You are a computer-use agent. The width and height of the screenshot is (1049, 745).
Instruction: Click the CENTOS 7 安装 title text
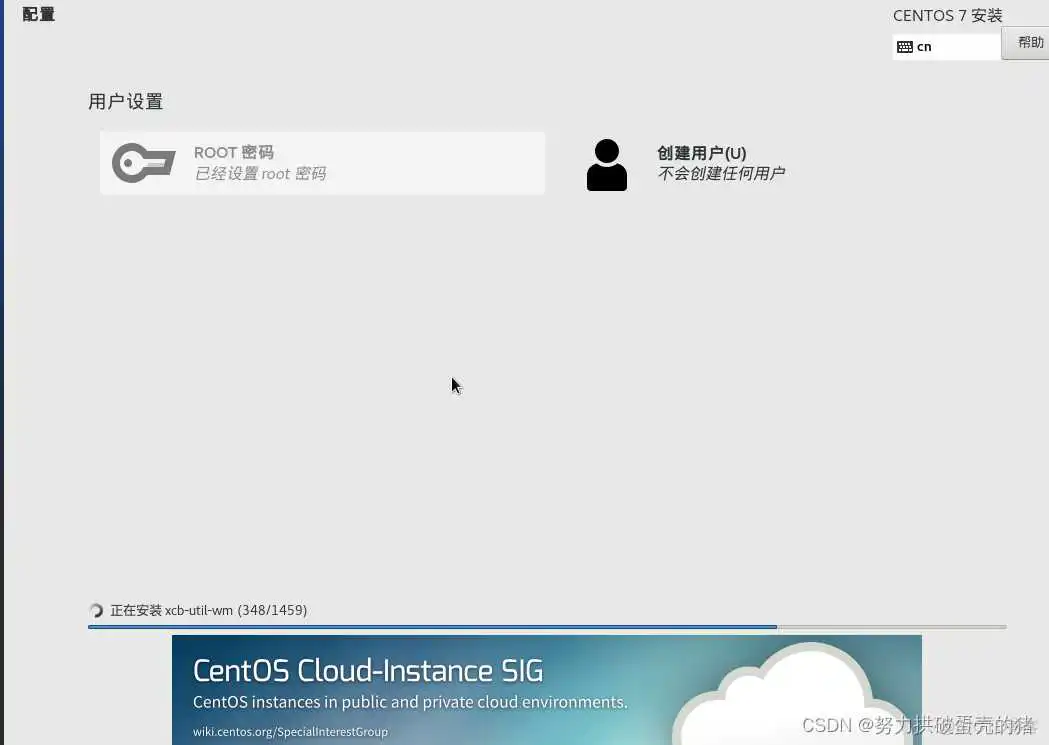click(x=947, y=15)
